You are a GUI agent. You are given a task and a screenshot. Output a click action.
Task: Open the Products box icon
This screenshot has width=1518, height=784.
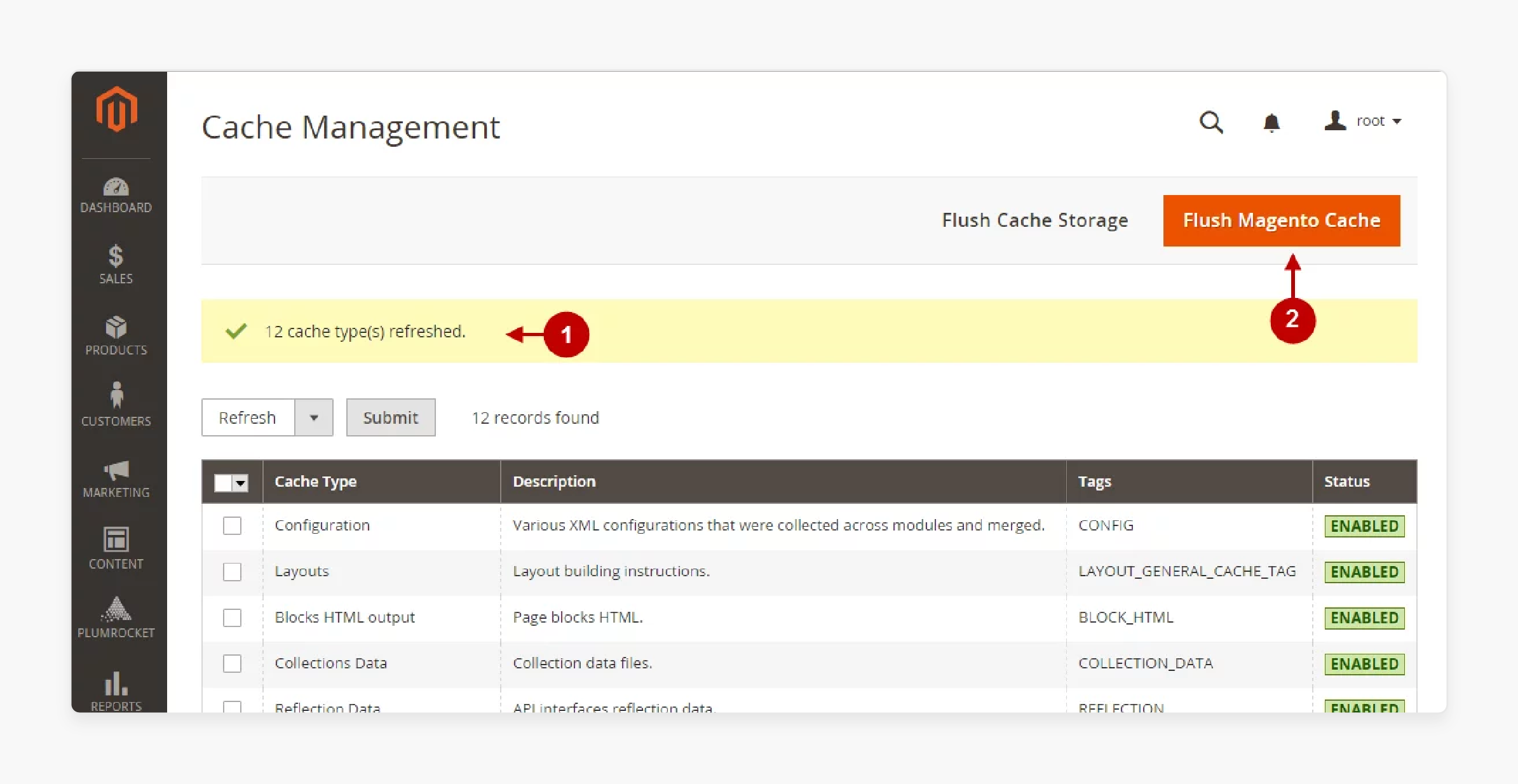point(116,327)
